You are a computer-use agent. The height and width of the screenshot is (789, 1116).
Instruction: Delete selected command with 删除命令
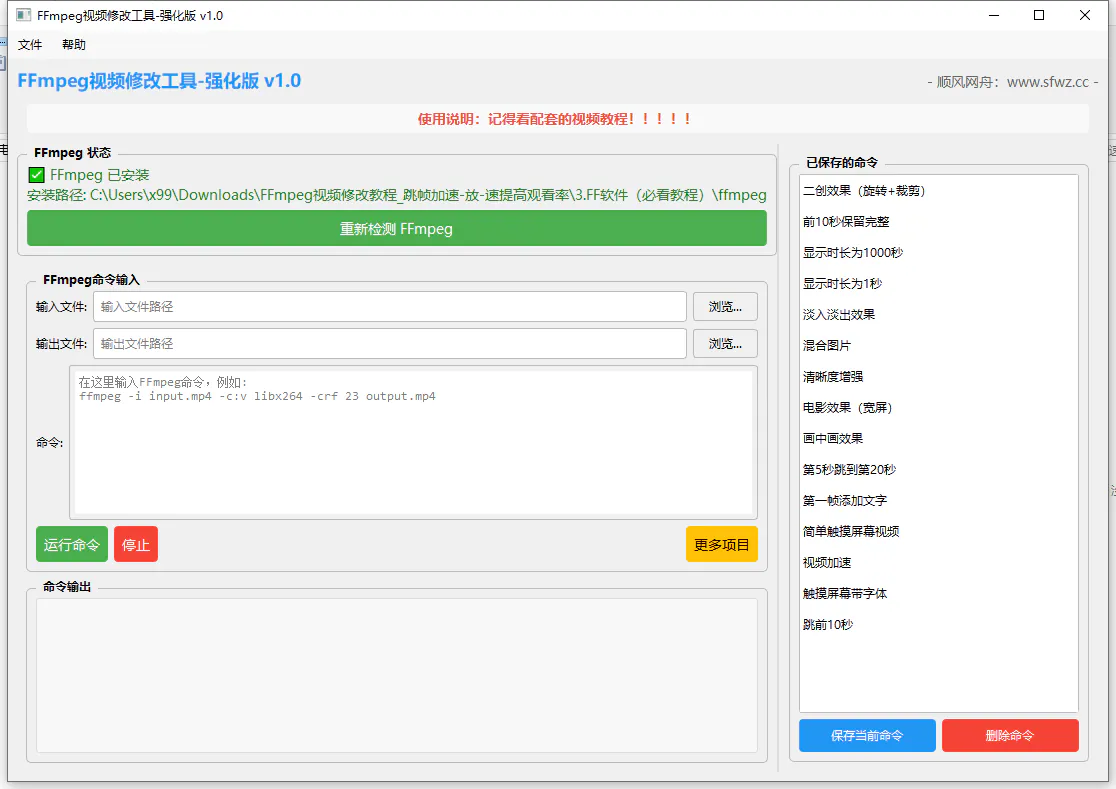click(x=1010, y=735)
